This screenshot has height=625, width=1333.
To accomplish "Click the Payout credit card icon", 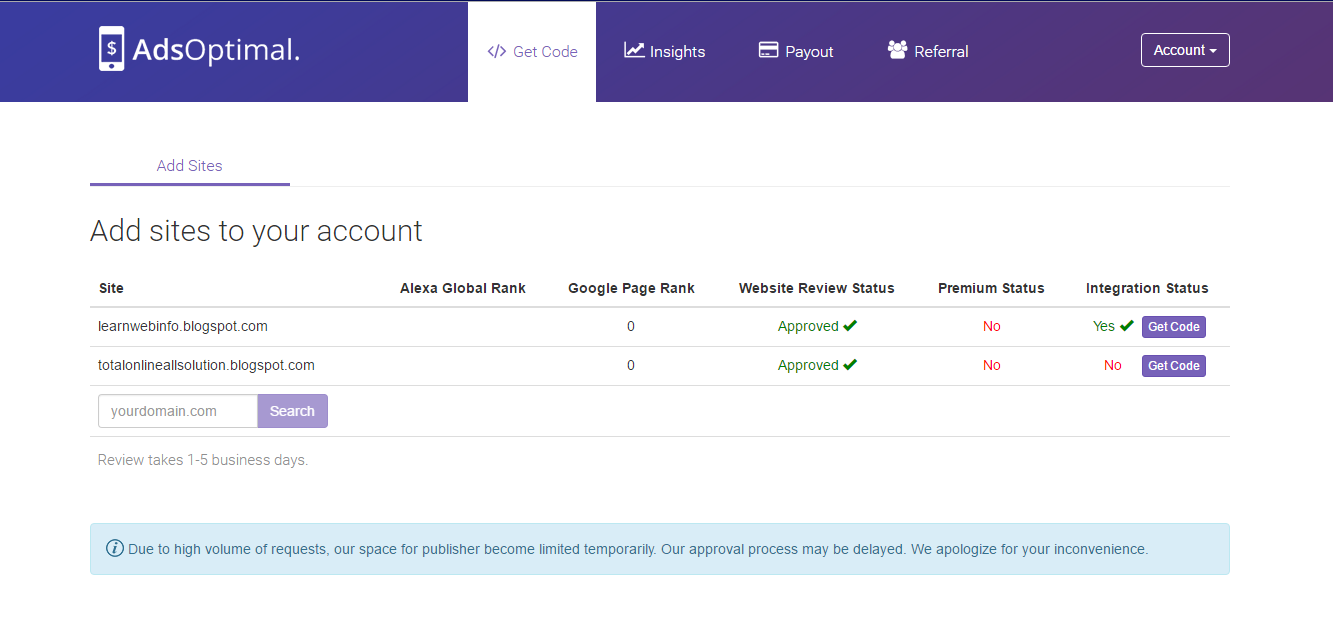I will [768, 50].
